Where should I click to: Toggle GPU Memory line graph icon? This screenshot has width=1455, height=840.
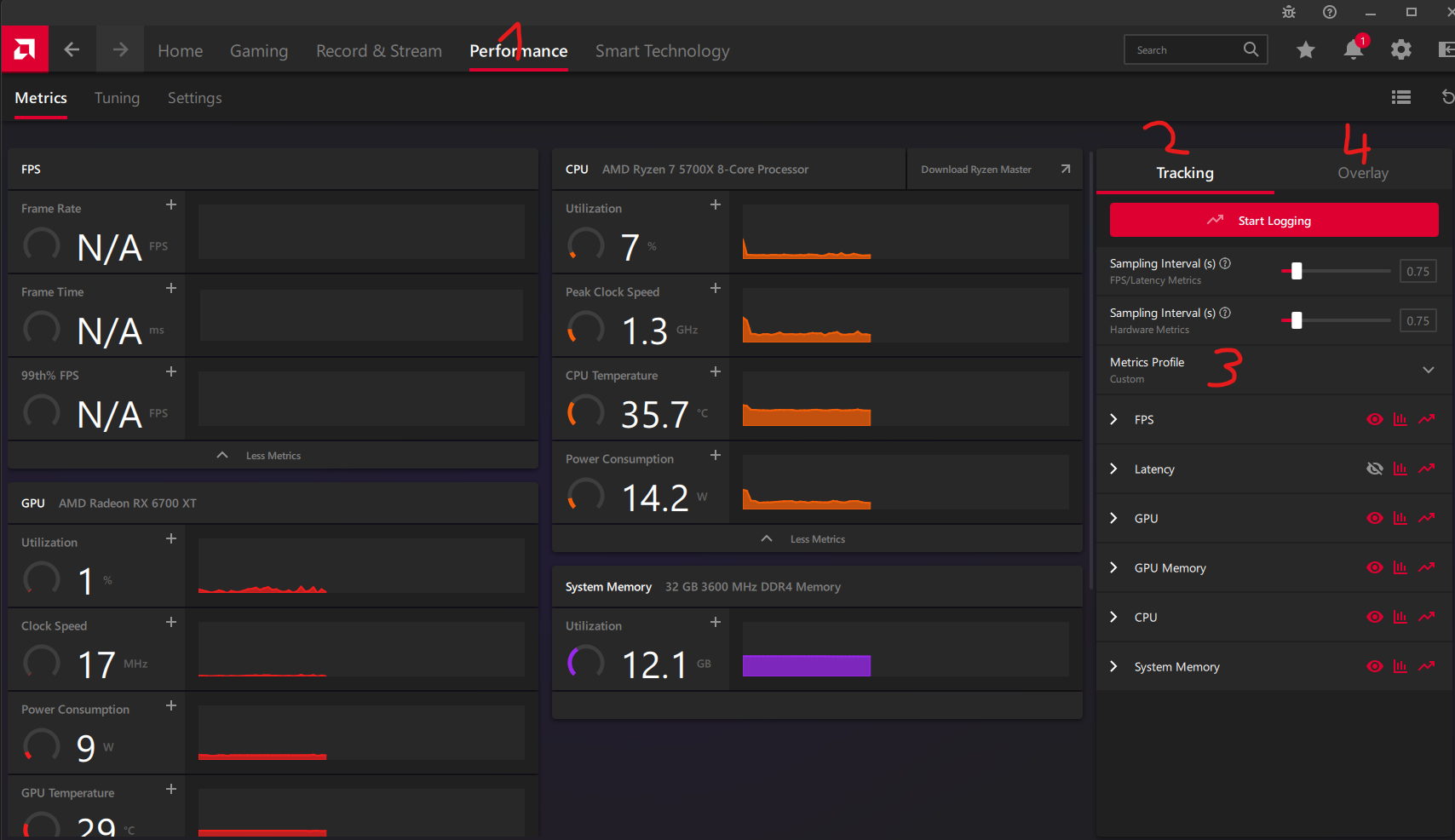coord(1427,567)
